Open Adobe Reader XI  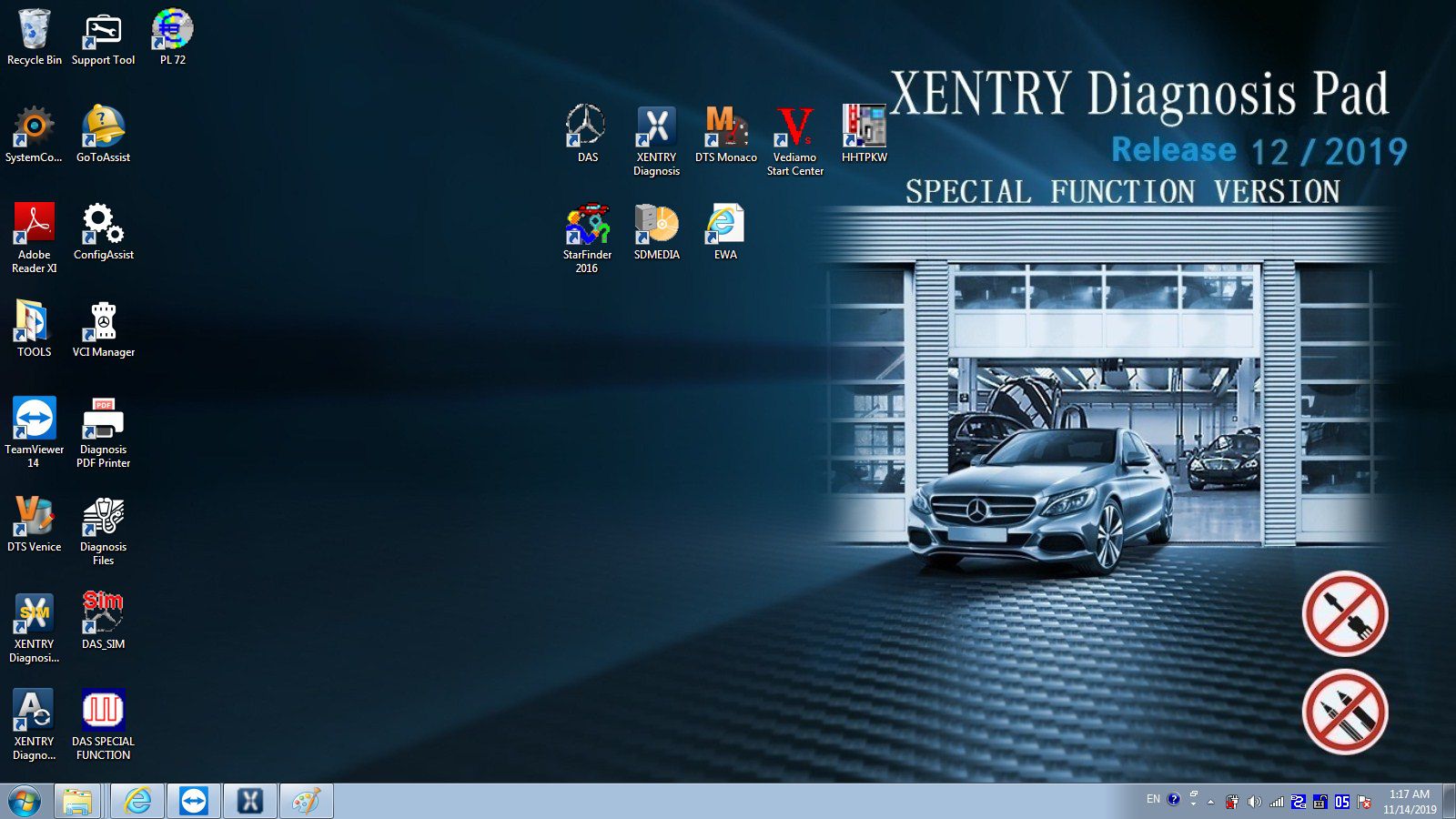click(34, 238)
